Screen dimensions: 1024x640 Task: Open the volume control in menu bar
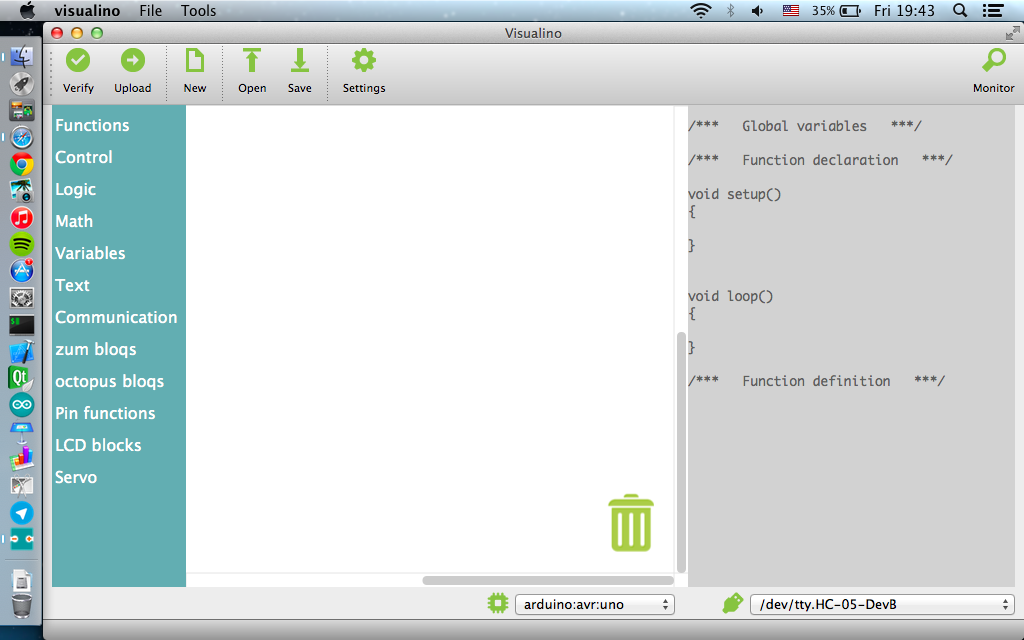click(758, 10)
